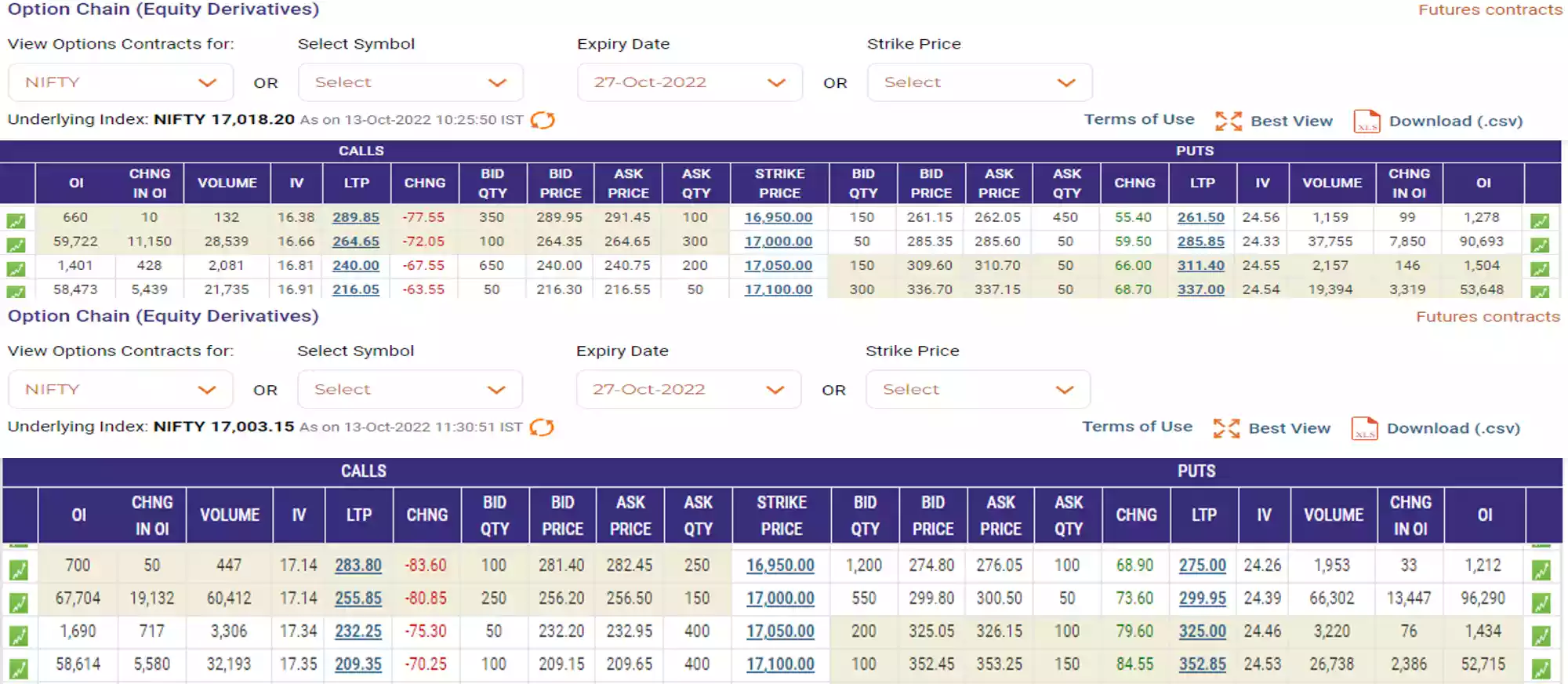Open strike price 17,050.00 in lower table
This screenshot has width=1568, height=684.
click(x=780, y=631)
